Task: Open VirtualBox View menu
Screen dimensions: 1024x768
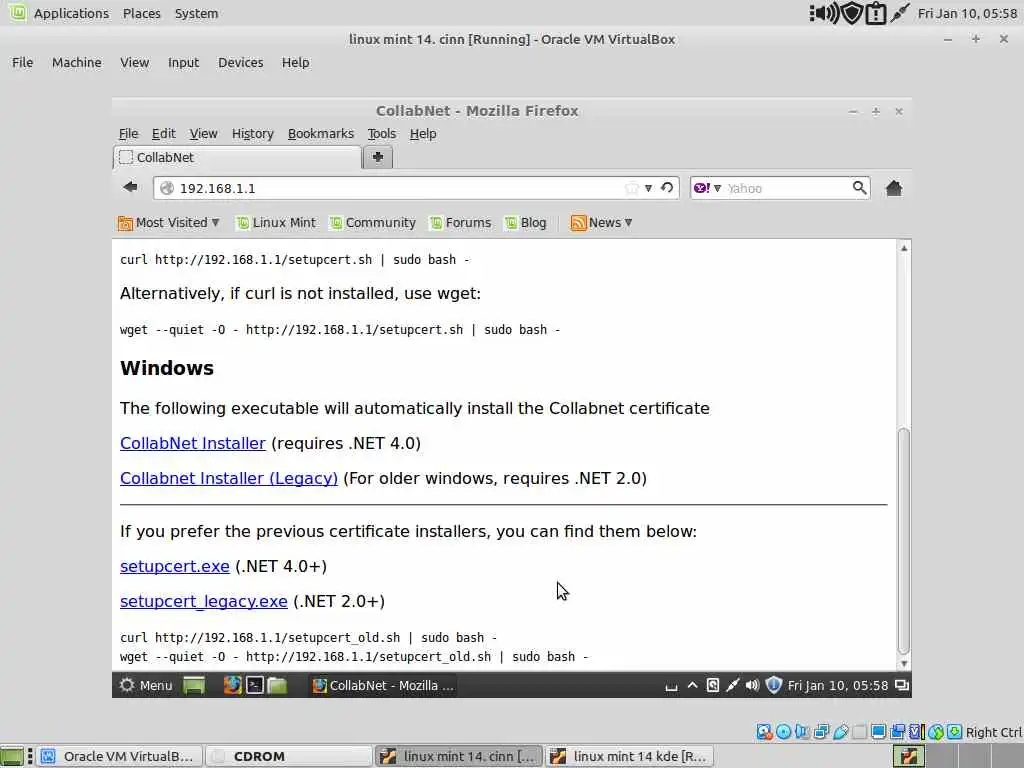Action: [x=134, y=63]
